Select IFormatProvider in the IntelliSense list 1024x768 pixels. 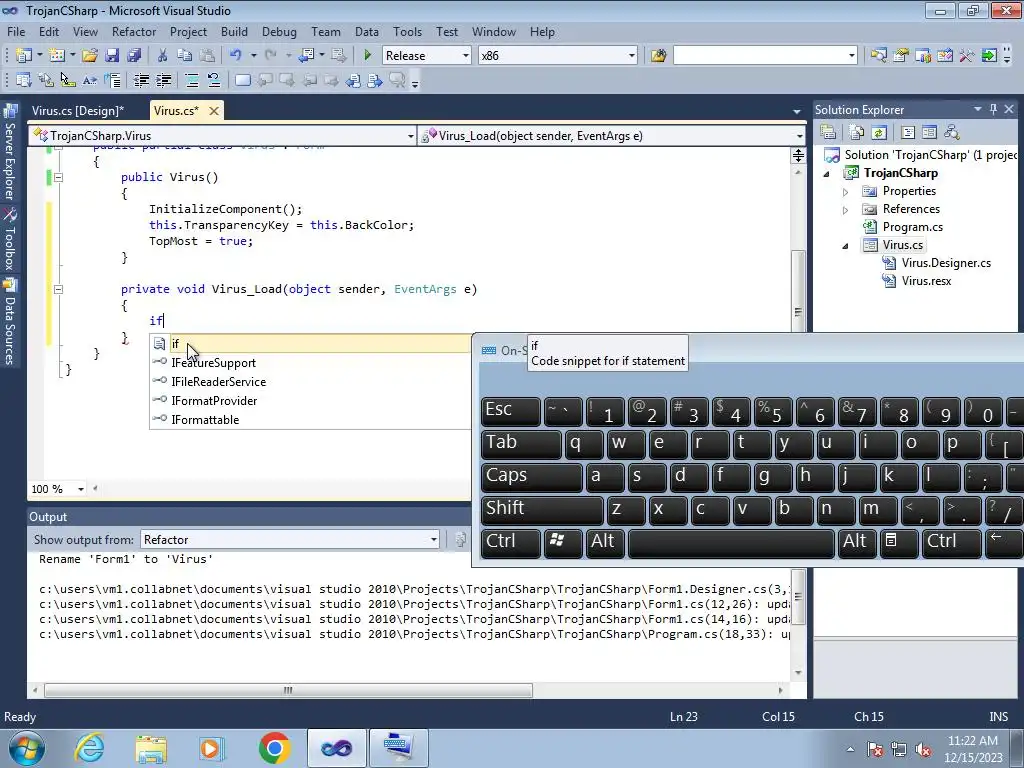coord(310,400)
